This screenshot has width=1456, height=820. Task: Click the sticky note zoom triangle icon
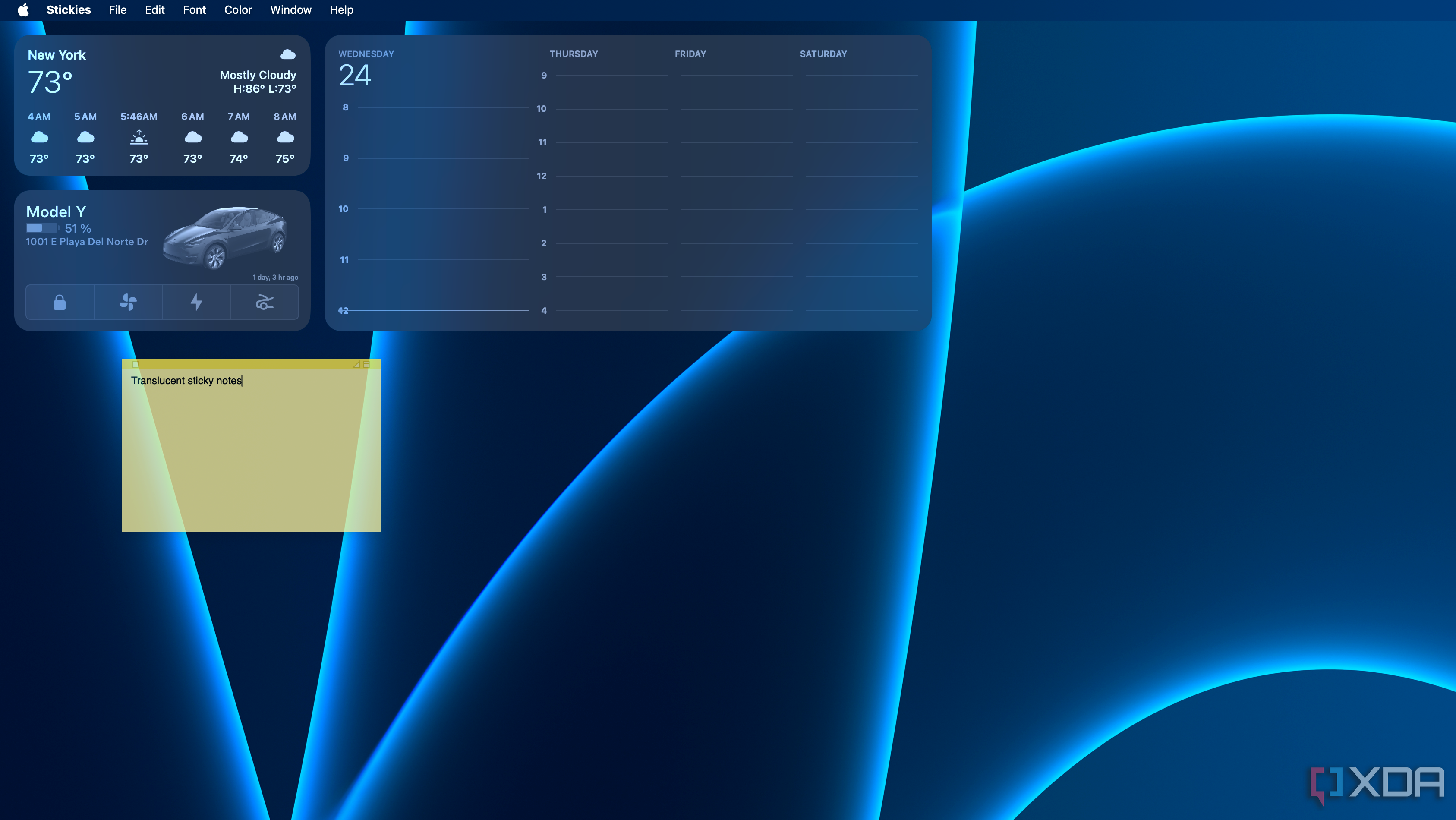(x=356, y=365)
